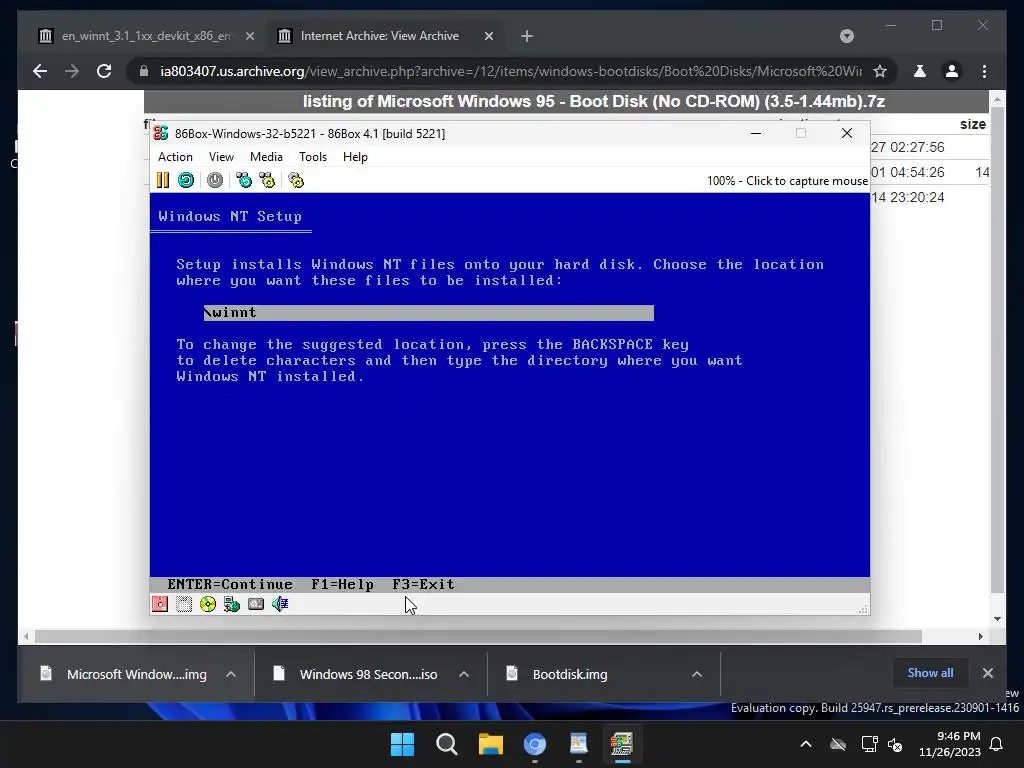Click the size column header
The image size is (1024, 768).
[x=972, y=124]
